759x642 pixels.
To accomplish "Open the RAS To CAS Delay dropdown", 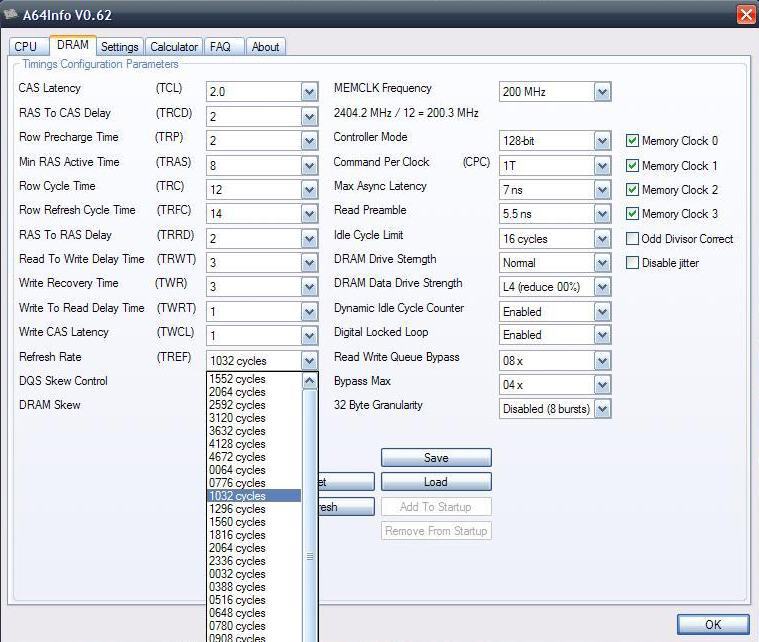I will tap(309, 117).
